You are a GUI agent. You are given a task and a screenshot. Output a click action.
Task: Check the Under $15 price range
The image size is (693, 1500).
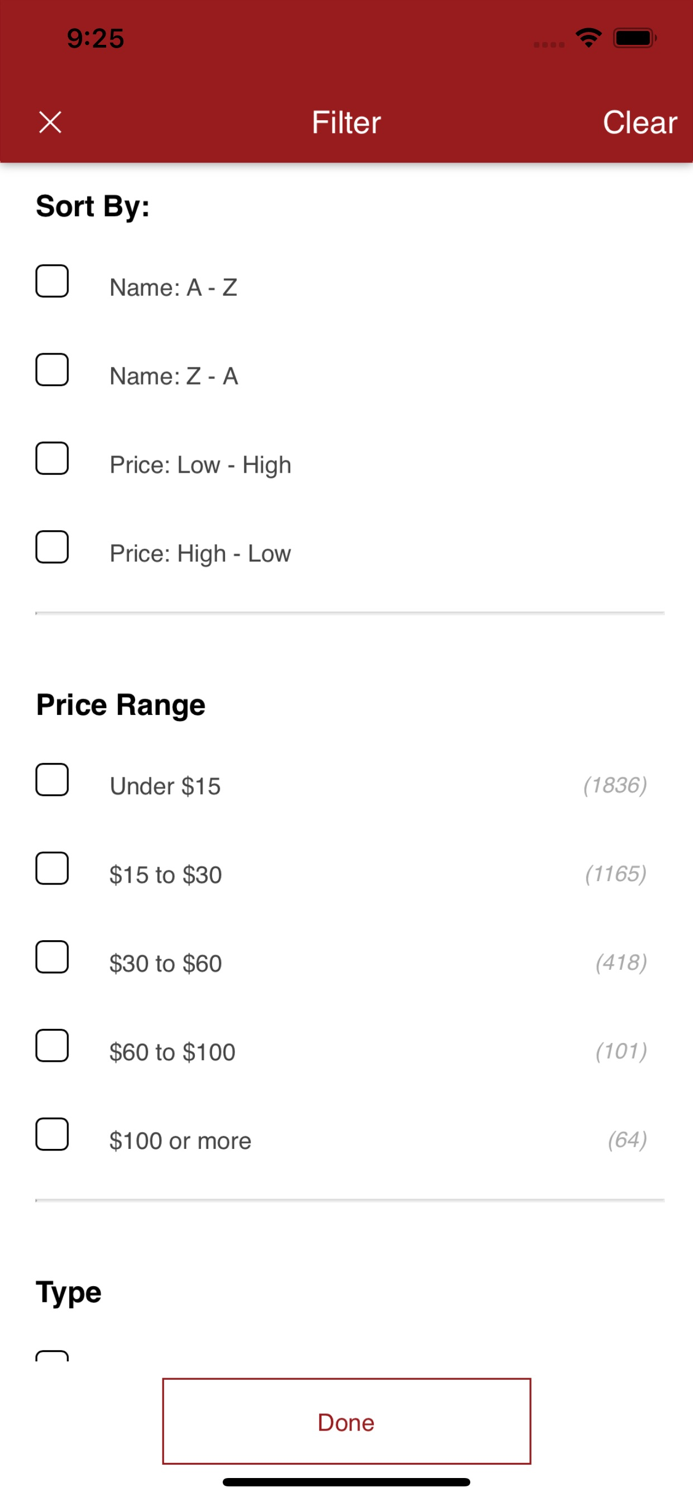point(52,780)
